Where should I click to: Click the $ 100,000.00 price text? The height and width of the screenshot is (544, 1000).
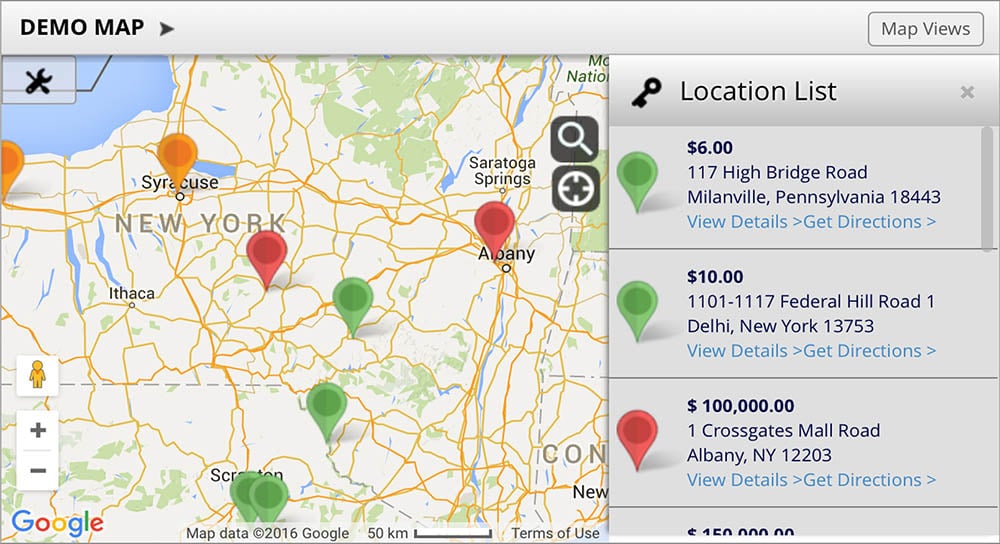coord(740,406)
